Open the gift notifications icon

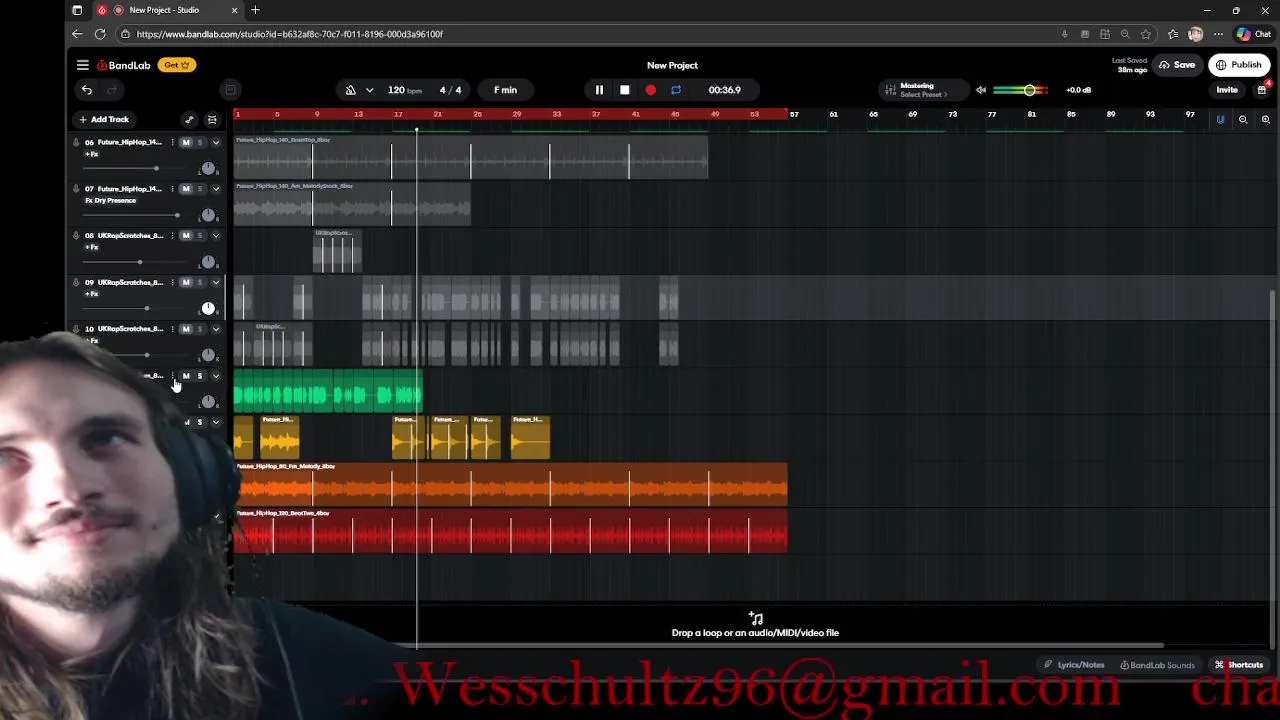pos(1262,90)
